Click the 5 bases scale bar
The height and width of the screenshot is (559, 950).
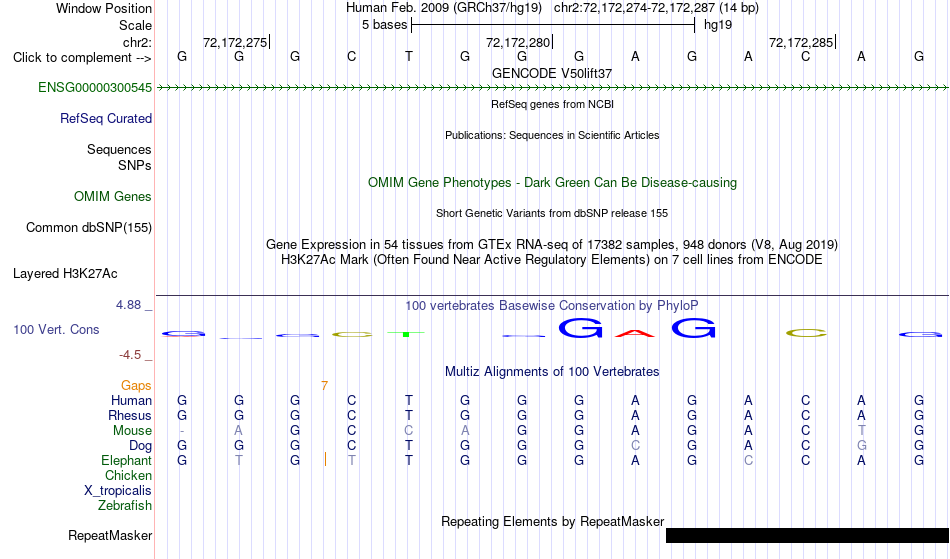(553, 25)
